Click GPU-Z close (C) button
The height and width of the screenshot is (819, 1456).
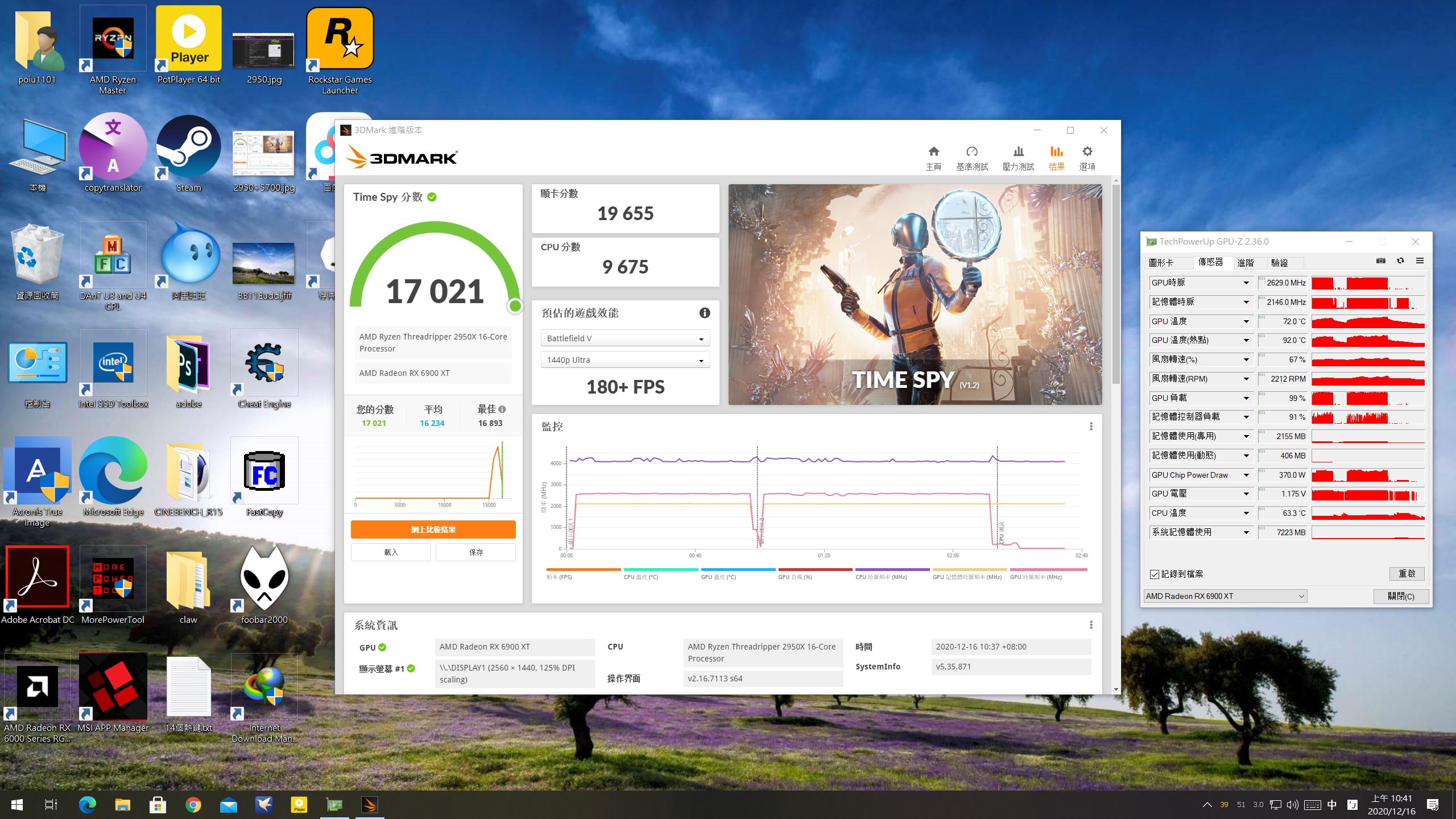click(1401, 596)
